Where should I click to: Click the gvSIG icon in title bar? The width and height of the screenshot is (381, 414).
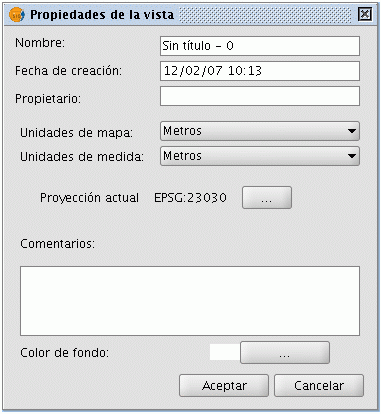click(x=16, y=15)
